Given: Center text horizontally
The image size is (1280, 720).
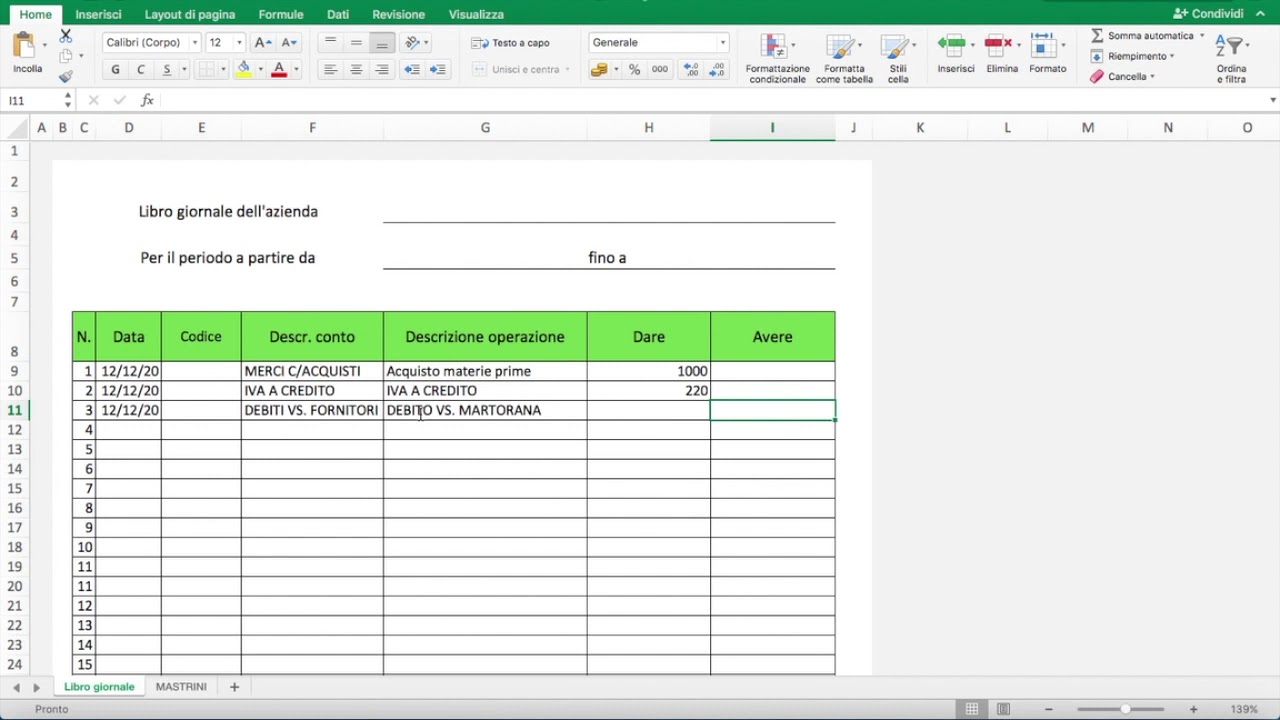Looking at the screenshot, I should [356, 70].
